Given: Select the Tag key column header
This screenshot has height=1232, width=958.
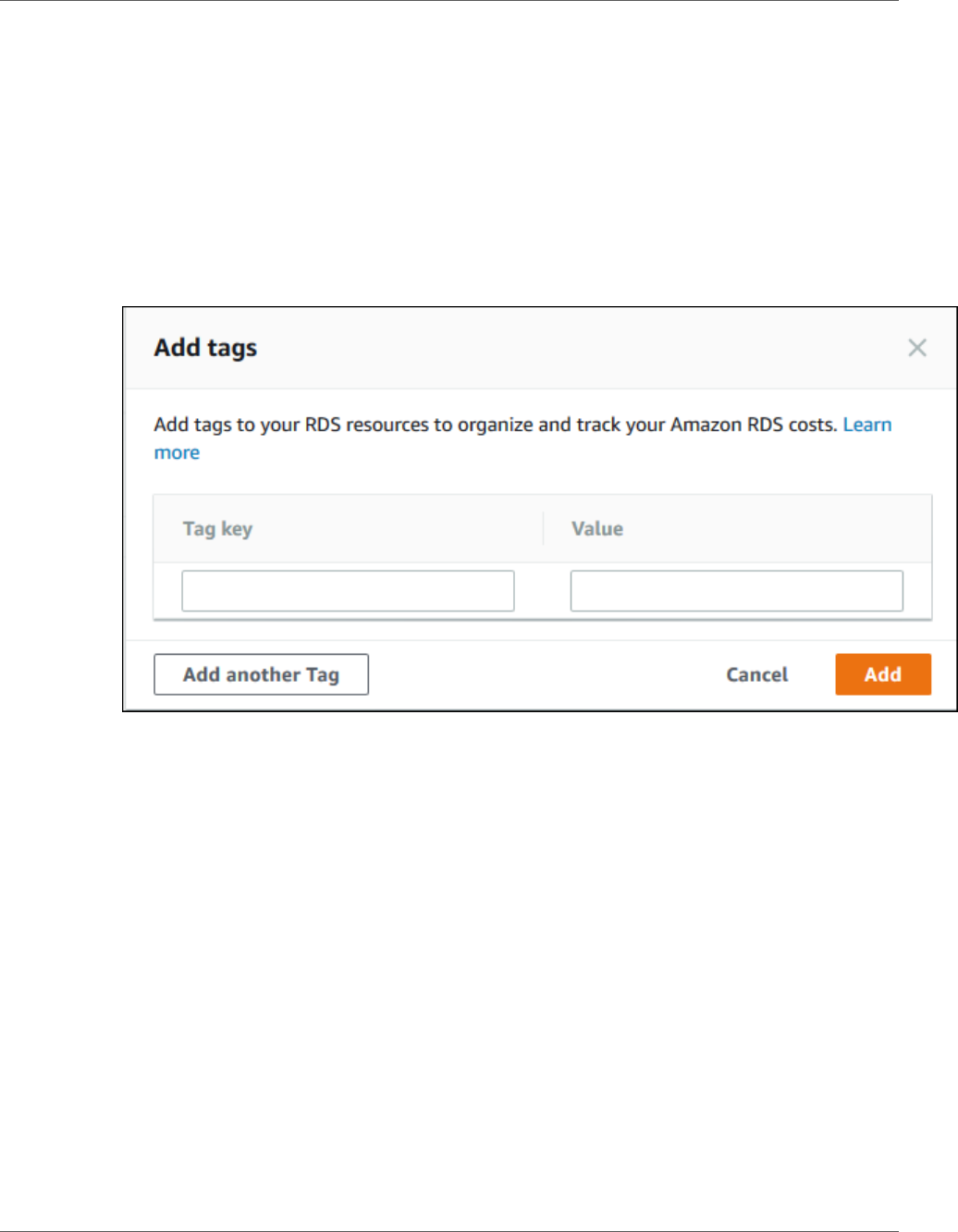Looking at the screenshot, I should pyautogui.click(x=217, y=529).
